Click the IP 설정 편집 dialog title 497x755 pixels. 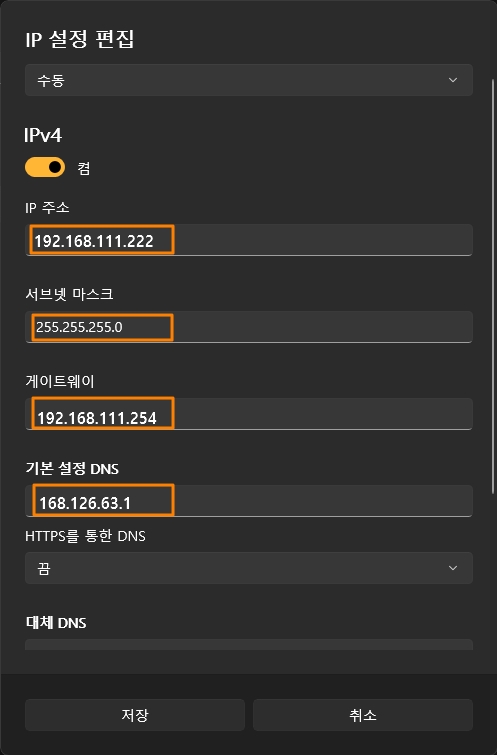pos(79,39)
